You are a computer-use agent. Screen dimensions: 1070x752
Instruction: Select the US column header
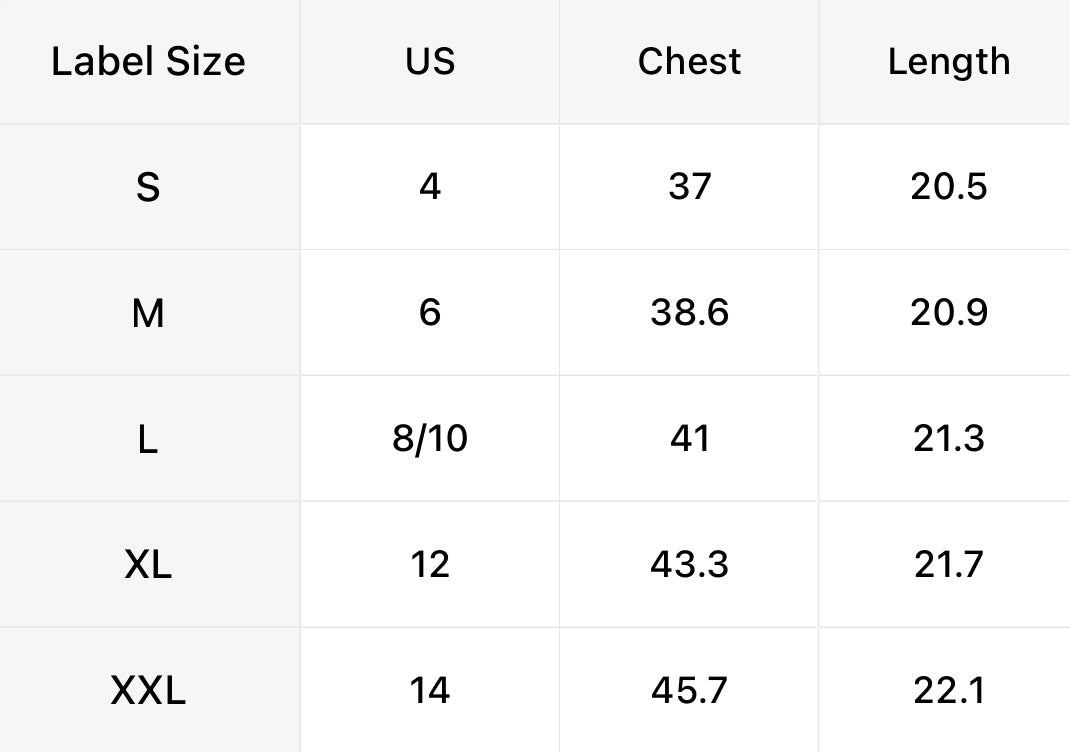tap(430, 61)
